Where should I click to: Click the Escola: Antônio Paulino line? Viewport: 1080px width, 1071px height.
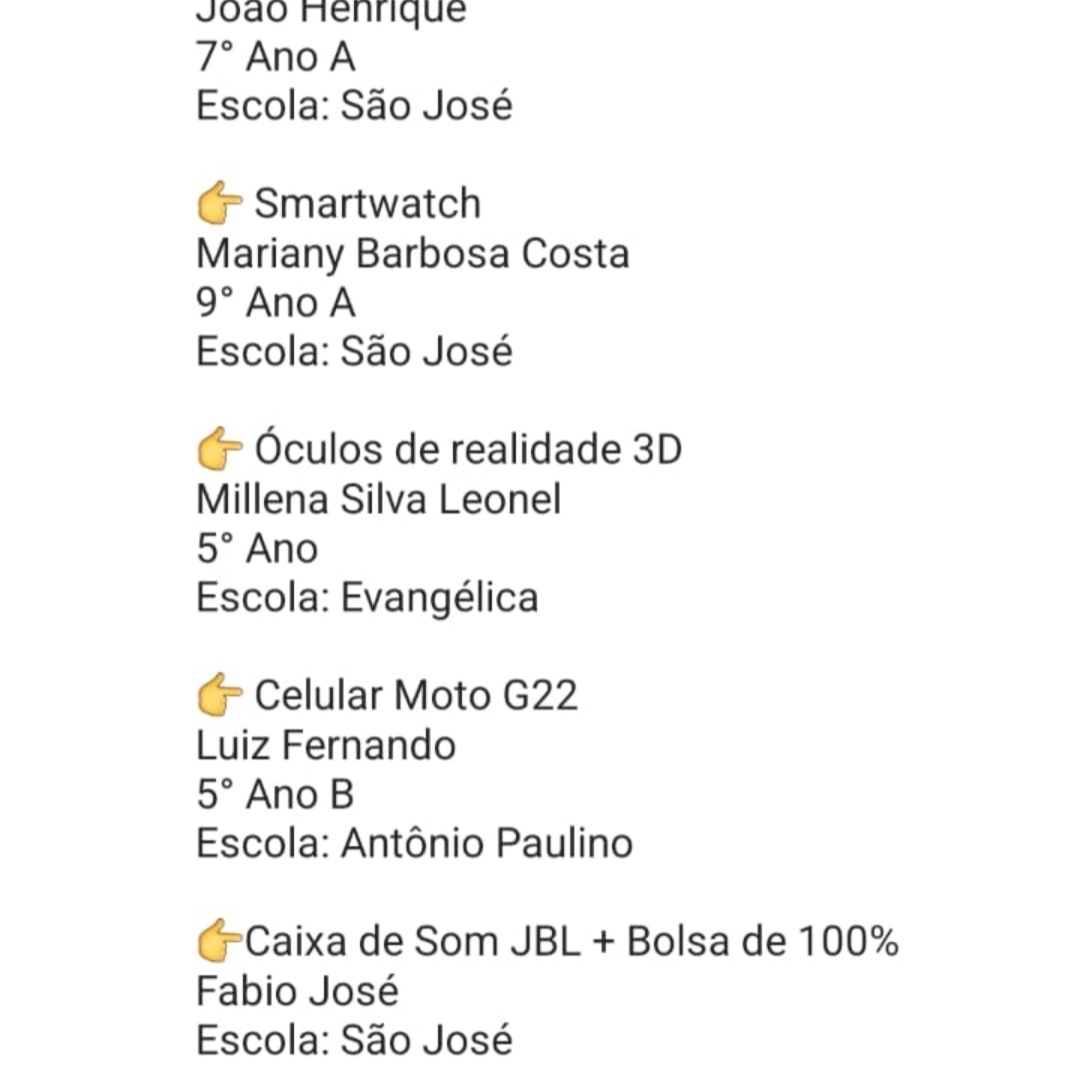pos(415,844)
